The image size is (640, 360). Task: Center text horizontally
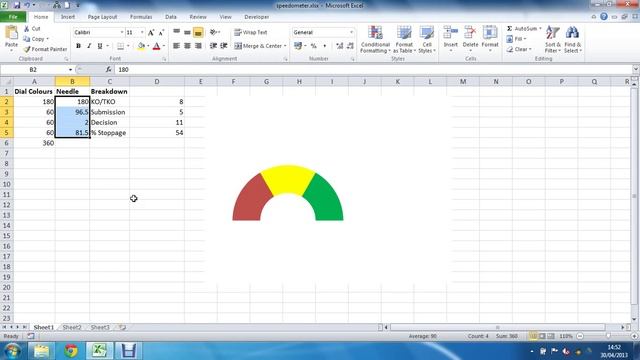coord(187,46)
